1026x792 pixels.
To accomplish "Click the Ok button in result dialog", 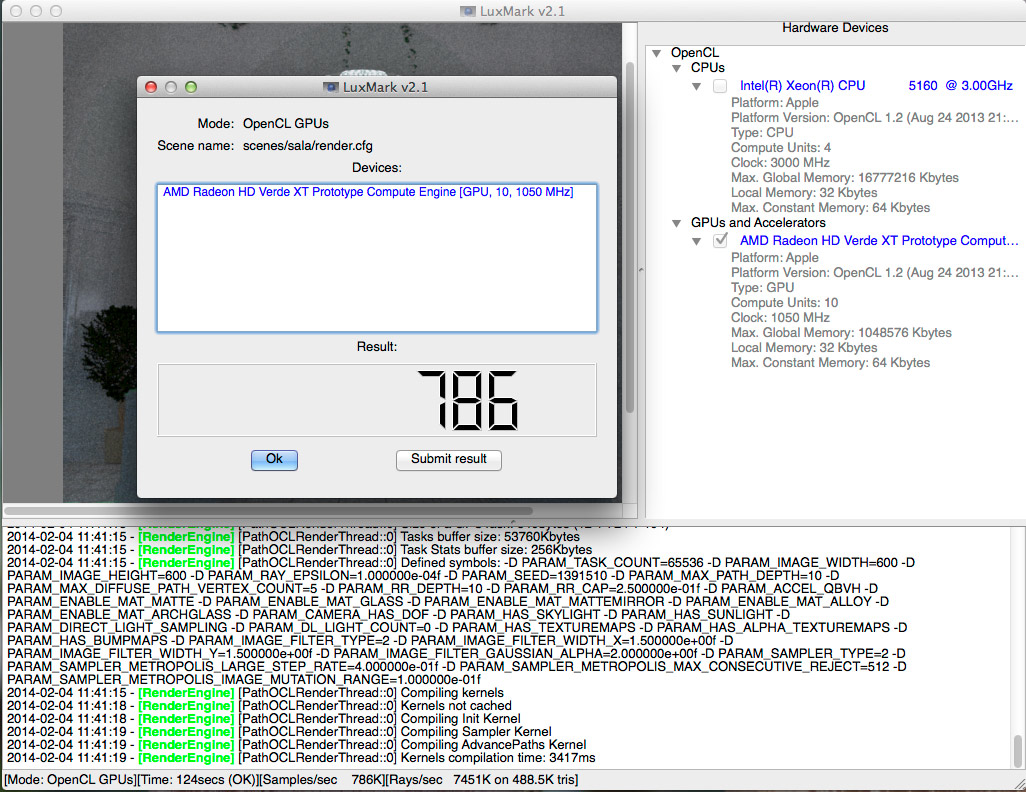I will pyautogui.click(x=274, y=459).
